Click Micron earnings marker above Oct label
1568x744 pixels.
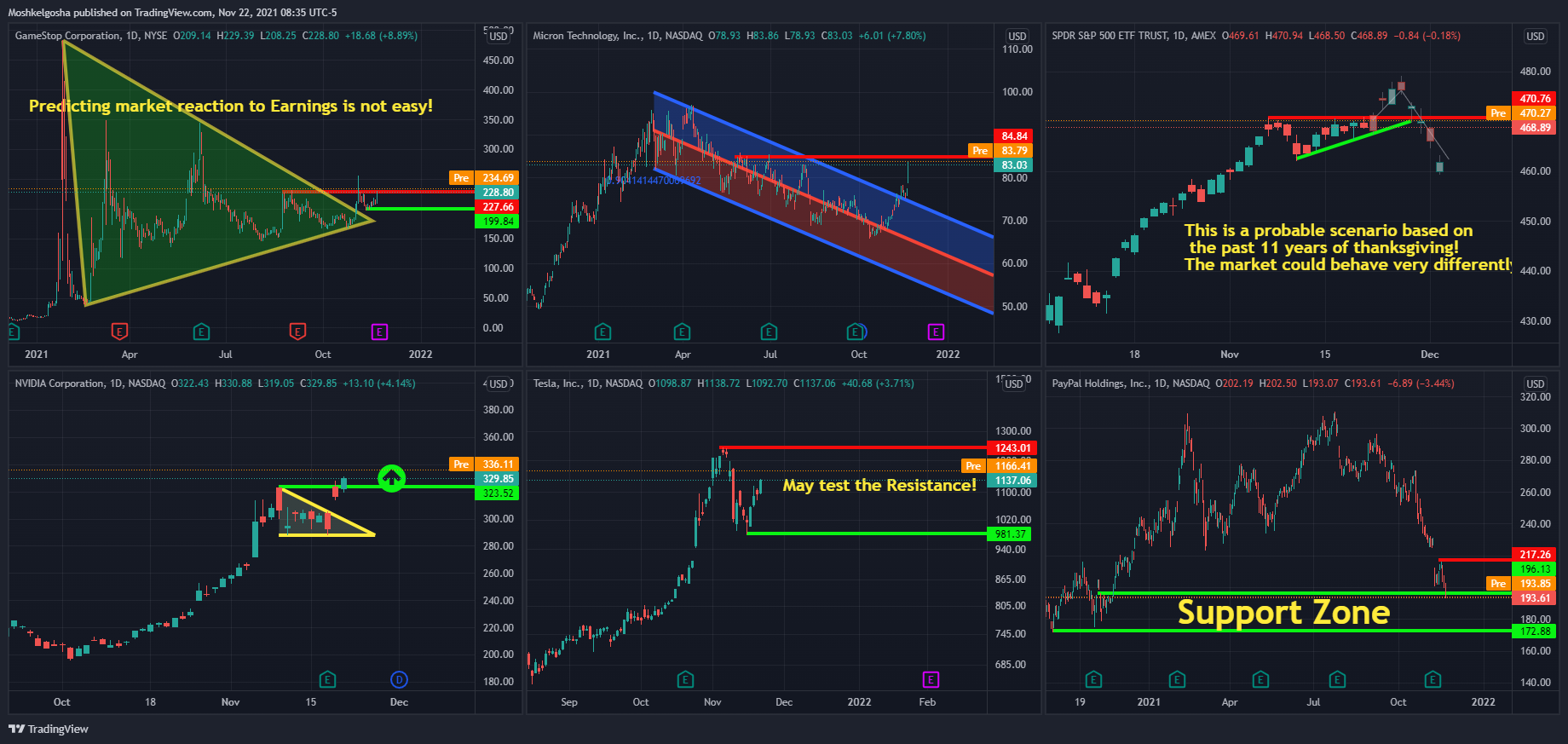855,332
